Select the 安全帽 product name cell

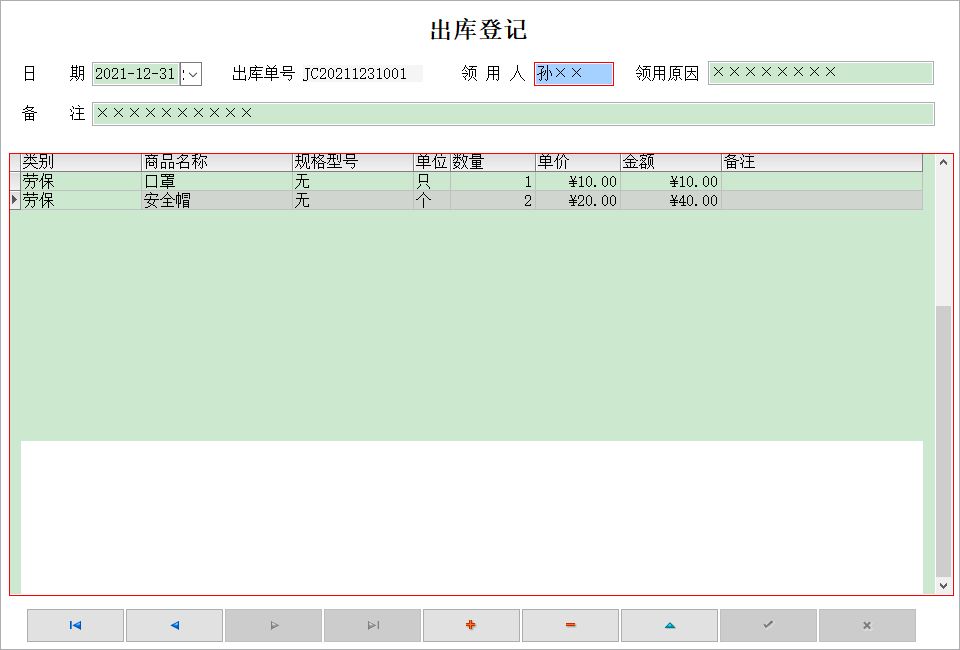pos(217,201)
